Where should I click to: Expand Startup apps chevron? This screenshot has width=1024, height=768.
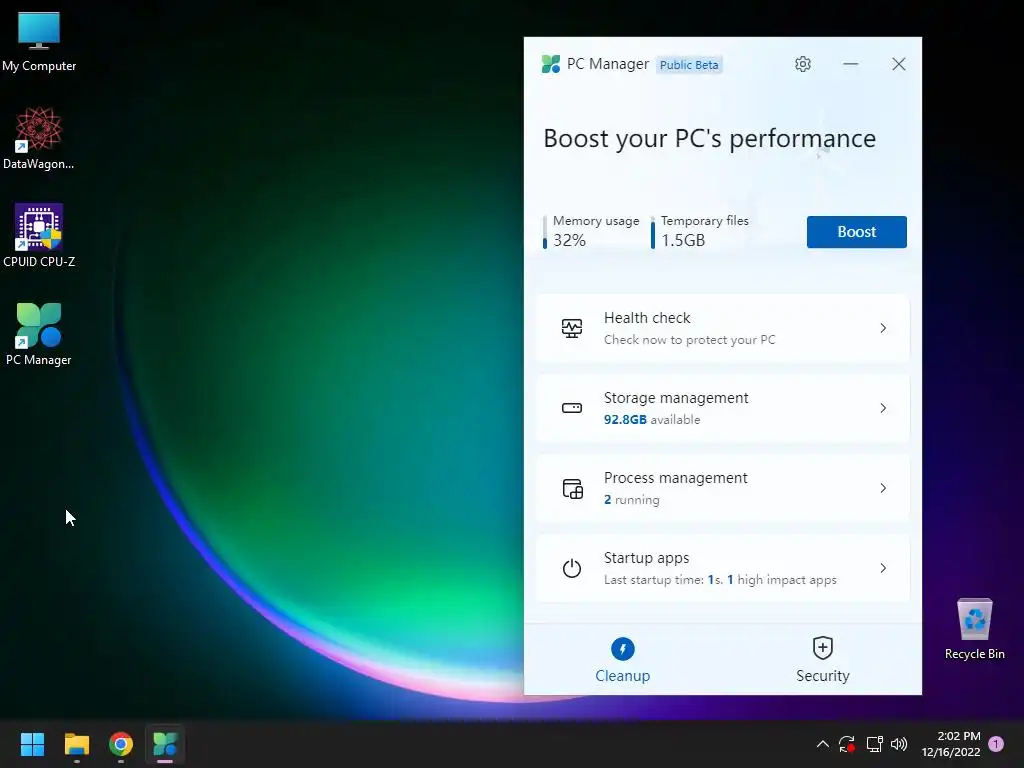pyautogui.click(x=883, y=568)
